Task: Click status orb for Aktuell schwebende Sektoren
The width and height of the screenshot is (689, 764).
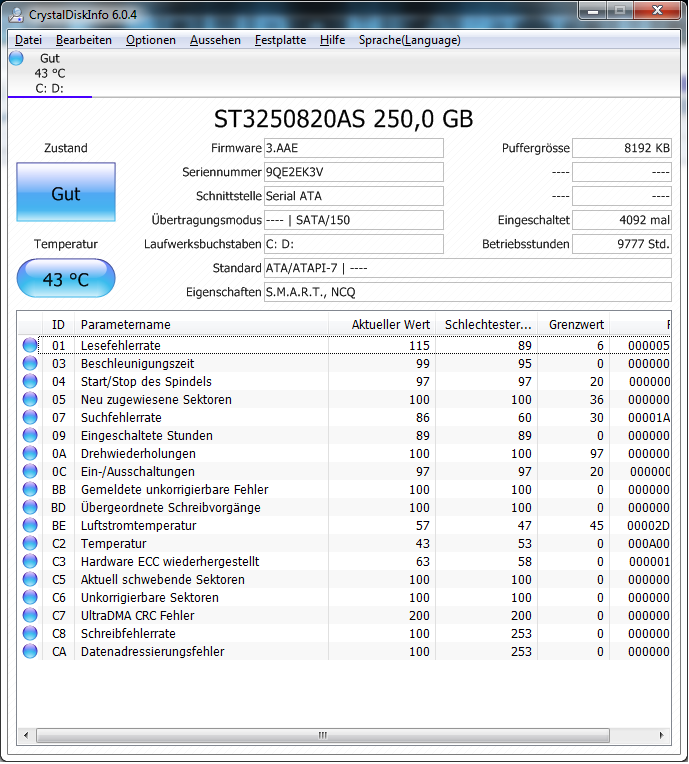Action: 30,579
